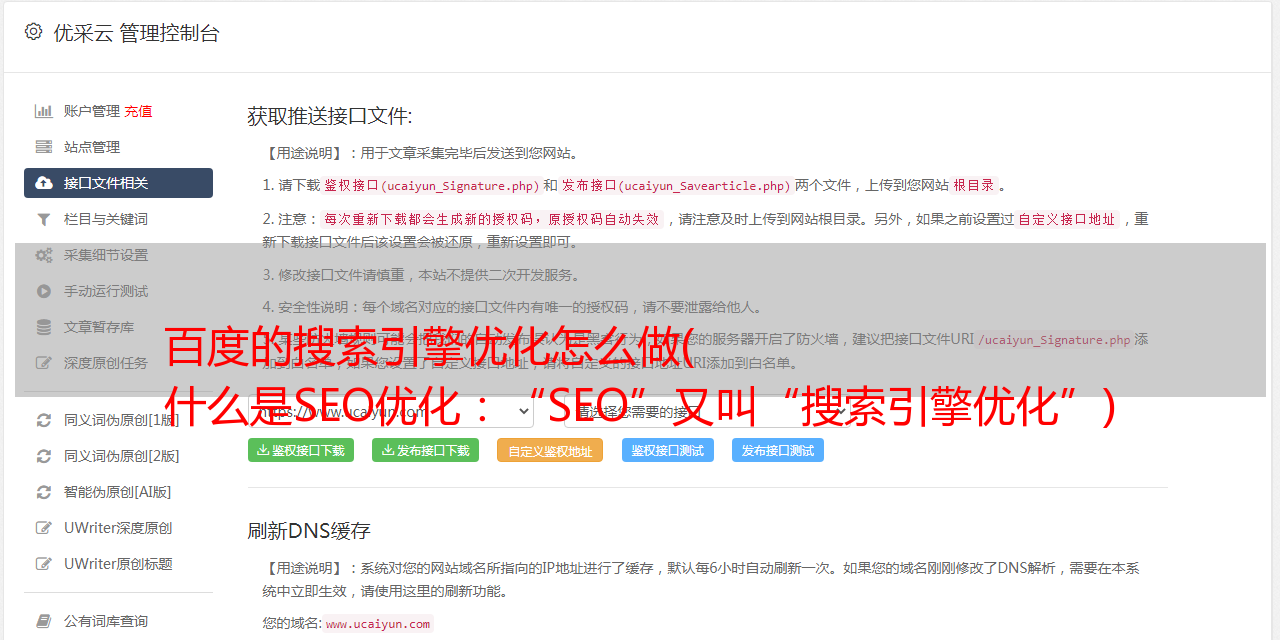Click the blue 发布接口测试 button

(778, 450)
